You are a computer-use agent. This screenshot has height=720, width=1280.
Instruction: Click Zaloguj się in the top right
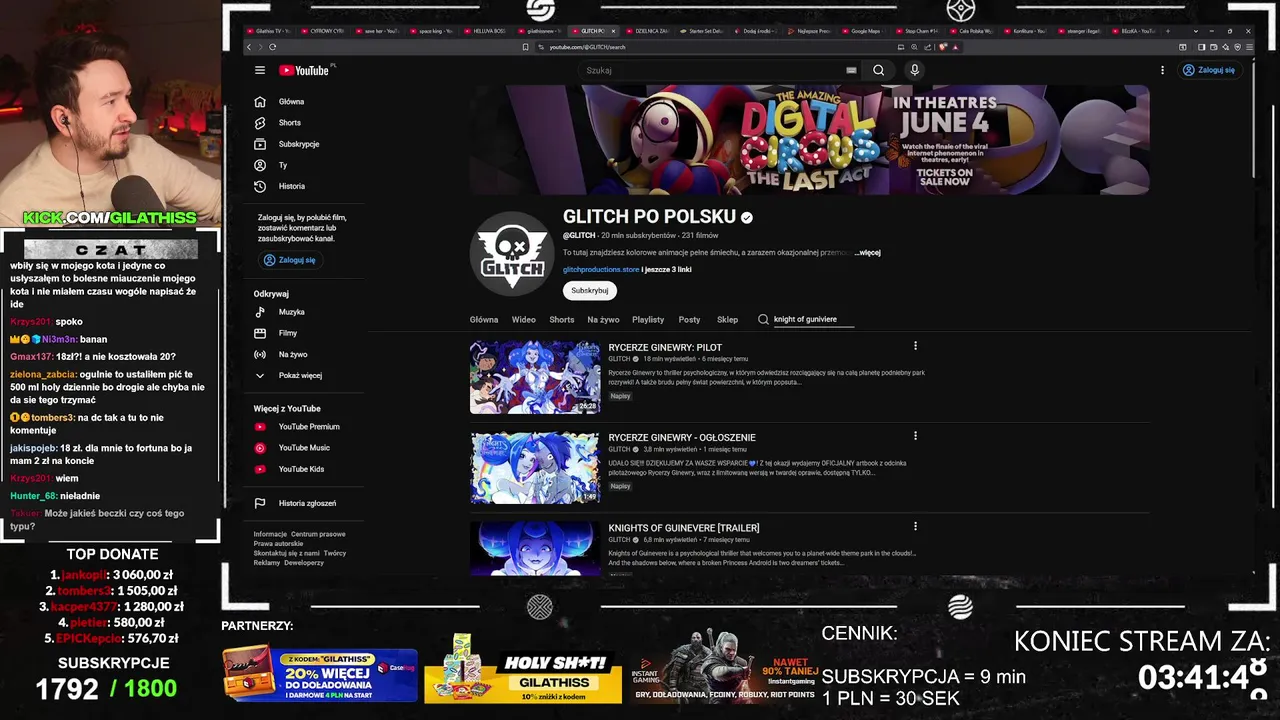coord(1209,70)
